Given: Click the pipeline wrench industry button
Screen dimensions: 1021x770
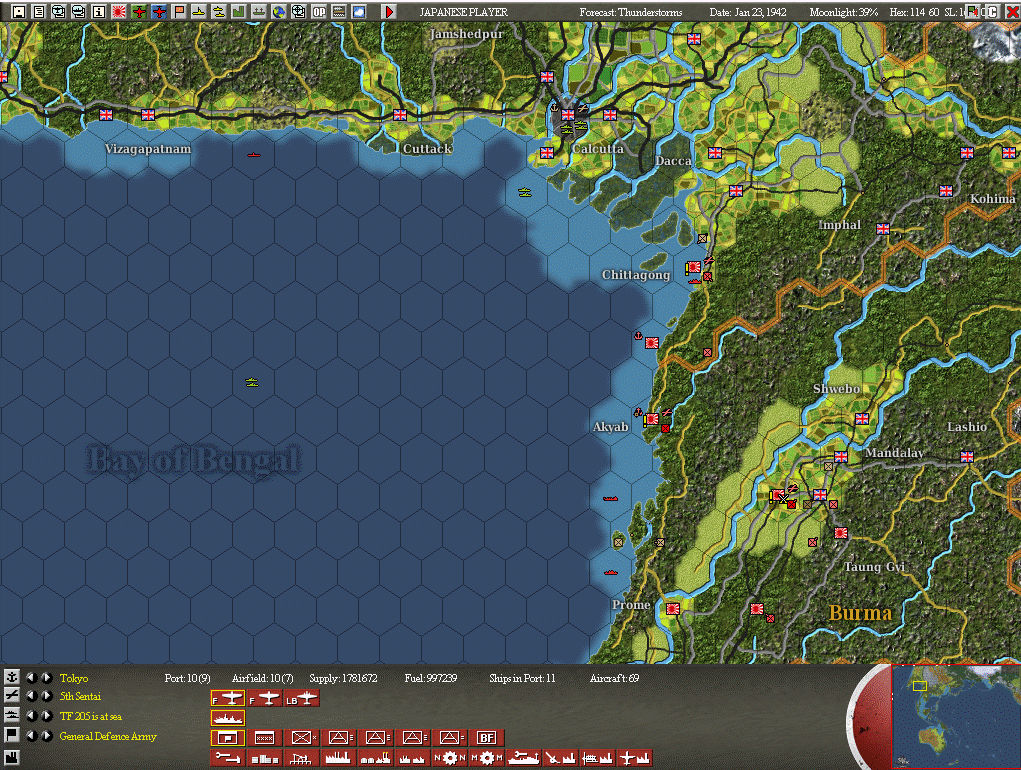Looking at the screenshot, I should 228,758.
